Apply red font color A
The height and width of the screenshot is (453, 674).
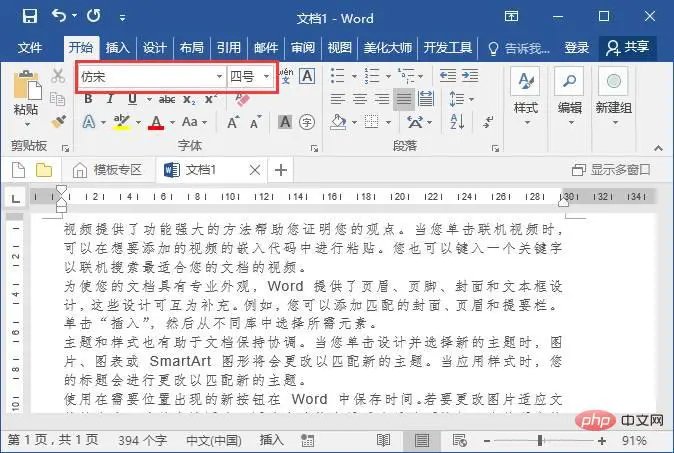[x=156, y=122]
